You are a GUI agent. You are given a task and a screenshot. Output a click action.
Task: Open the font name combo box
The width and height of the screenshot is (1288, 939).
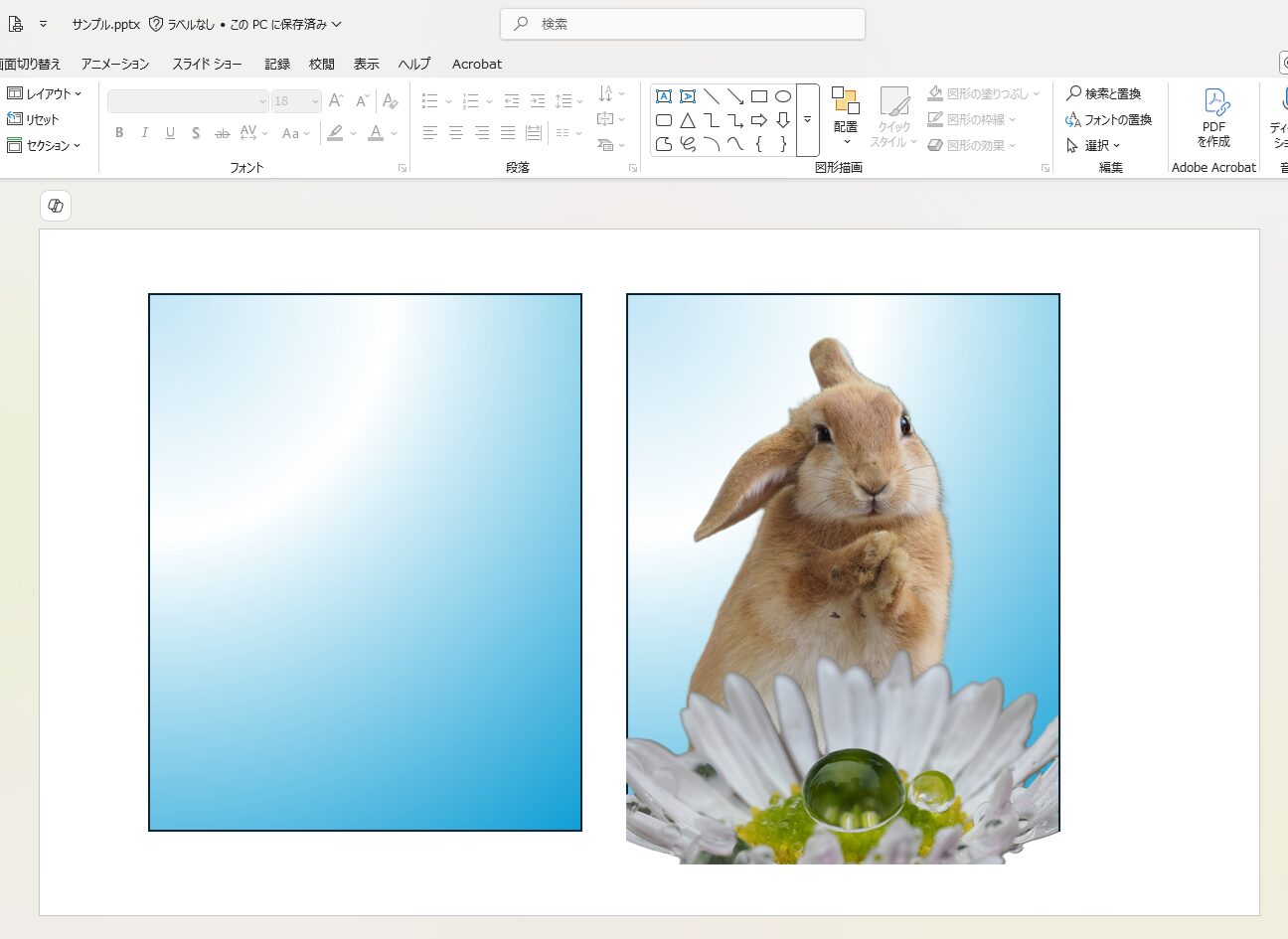(x=188, y=101)
